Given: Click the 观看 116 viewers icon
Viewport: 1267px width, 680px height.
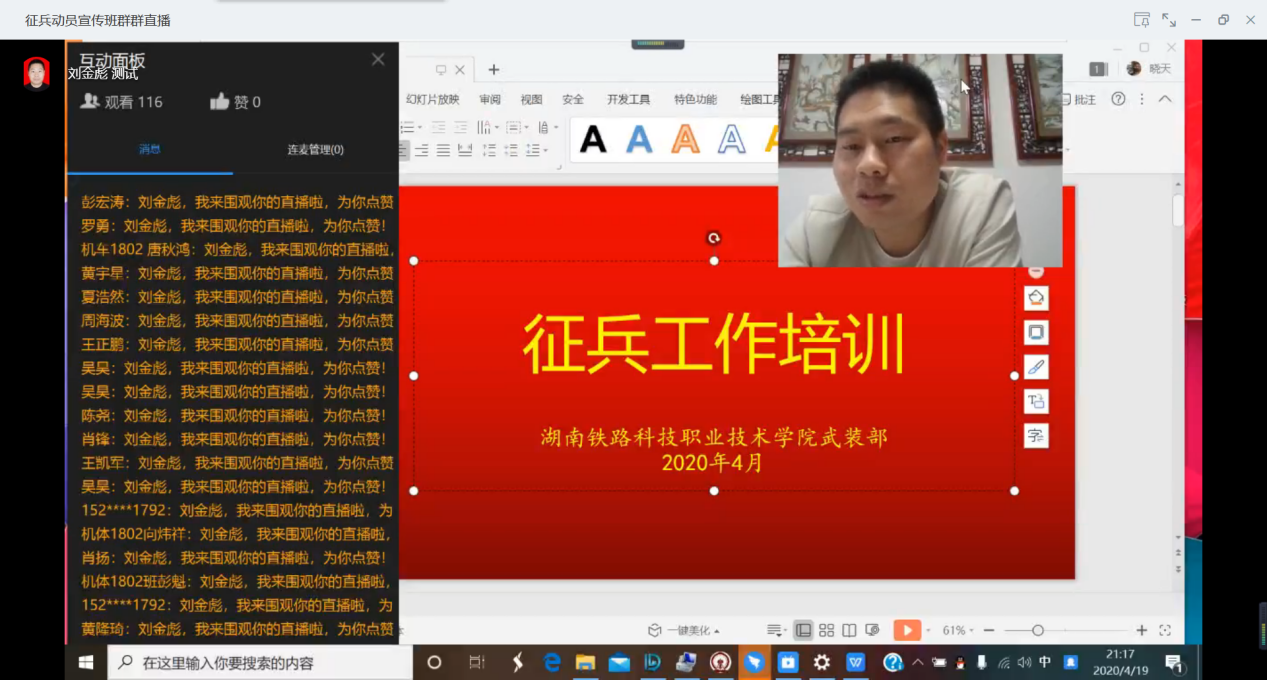Looking at the screenshot, I should (90, 101).
